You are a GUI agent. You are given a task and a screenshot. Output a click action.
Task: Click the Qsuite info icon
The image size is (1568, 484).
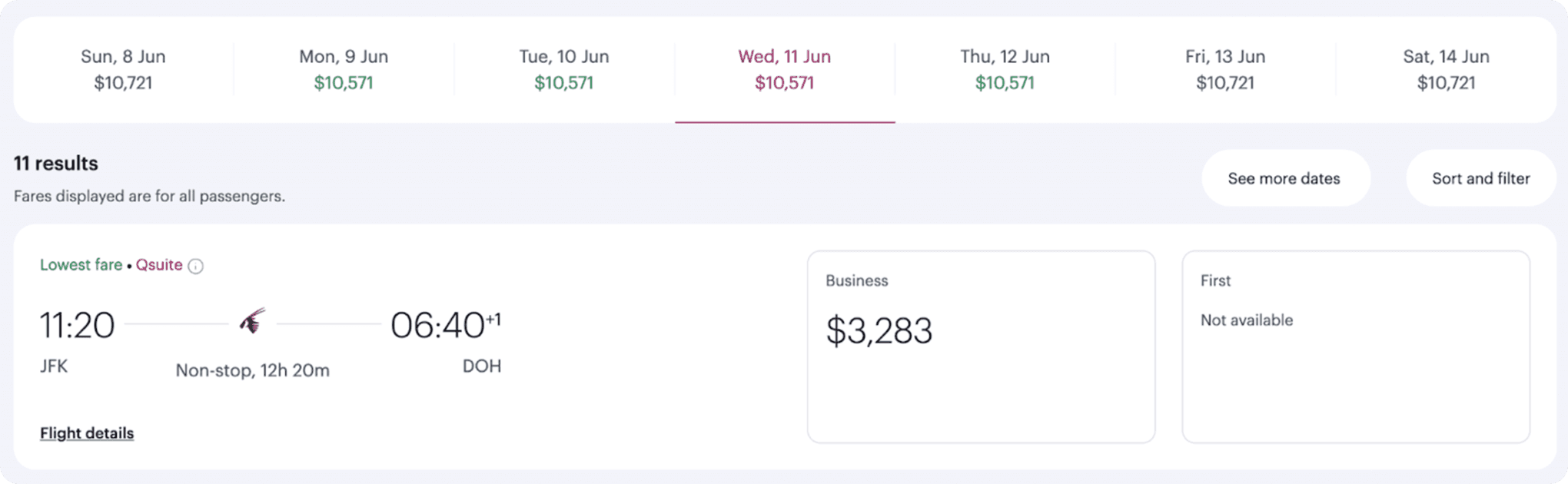196,266
